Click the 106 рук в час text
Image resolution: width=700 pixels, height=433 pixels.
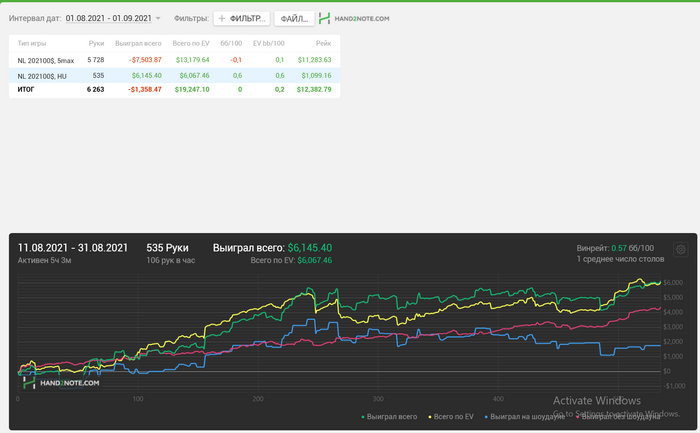click(x=171, y=260)
